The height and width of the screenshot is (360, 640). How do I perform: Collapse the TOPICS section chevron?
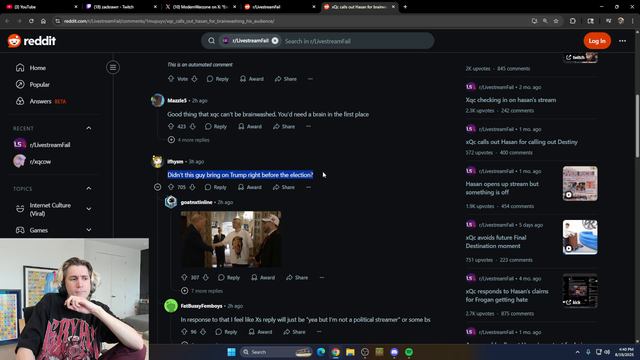coord(89,189)
